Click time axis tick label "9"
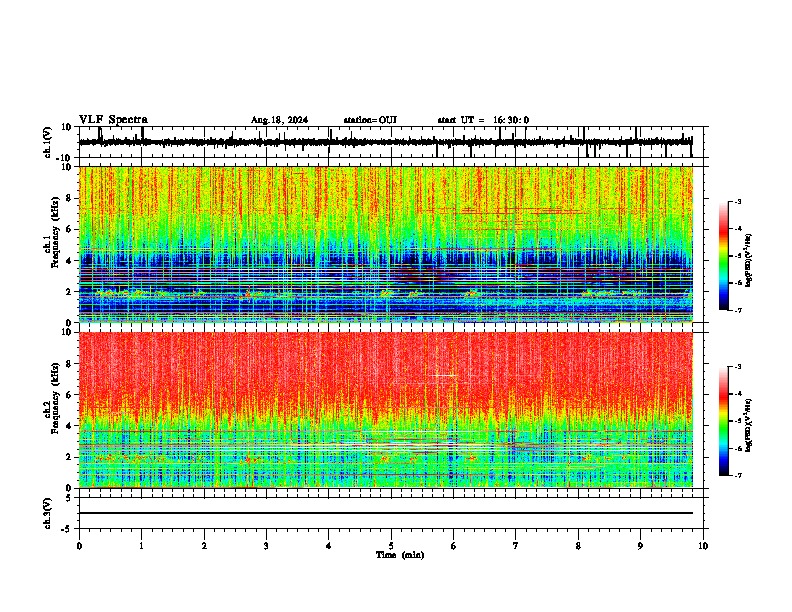This screenshot has height=612, width=792. pyautogui.click(x=640, y=546)
